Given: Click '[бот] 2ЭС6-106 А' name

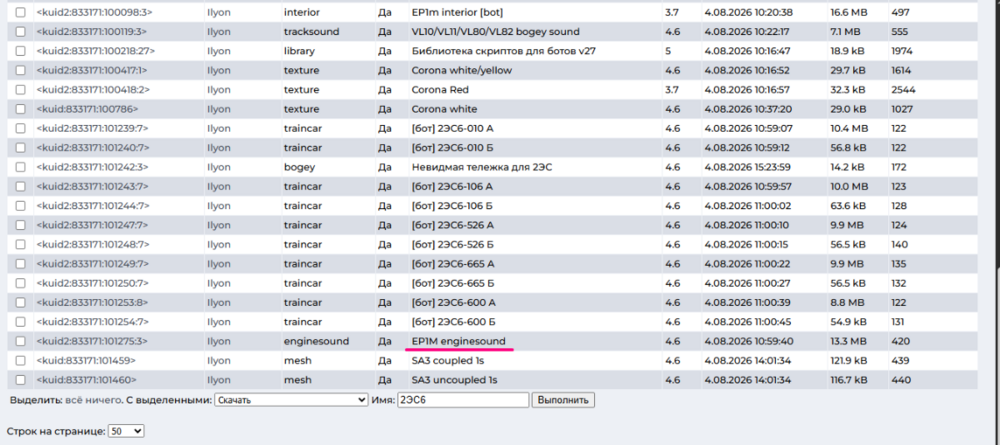Looking at the screenshot, I should (453, 186).
